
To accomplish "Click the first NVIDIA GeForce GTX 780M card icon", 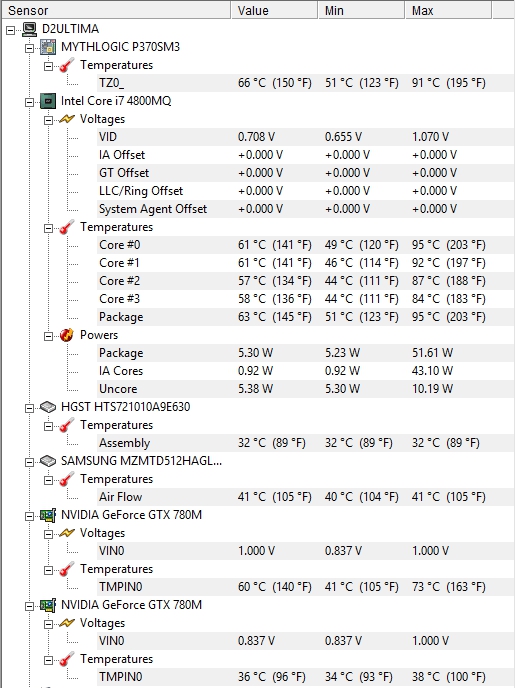I will [48, 515].
